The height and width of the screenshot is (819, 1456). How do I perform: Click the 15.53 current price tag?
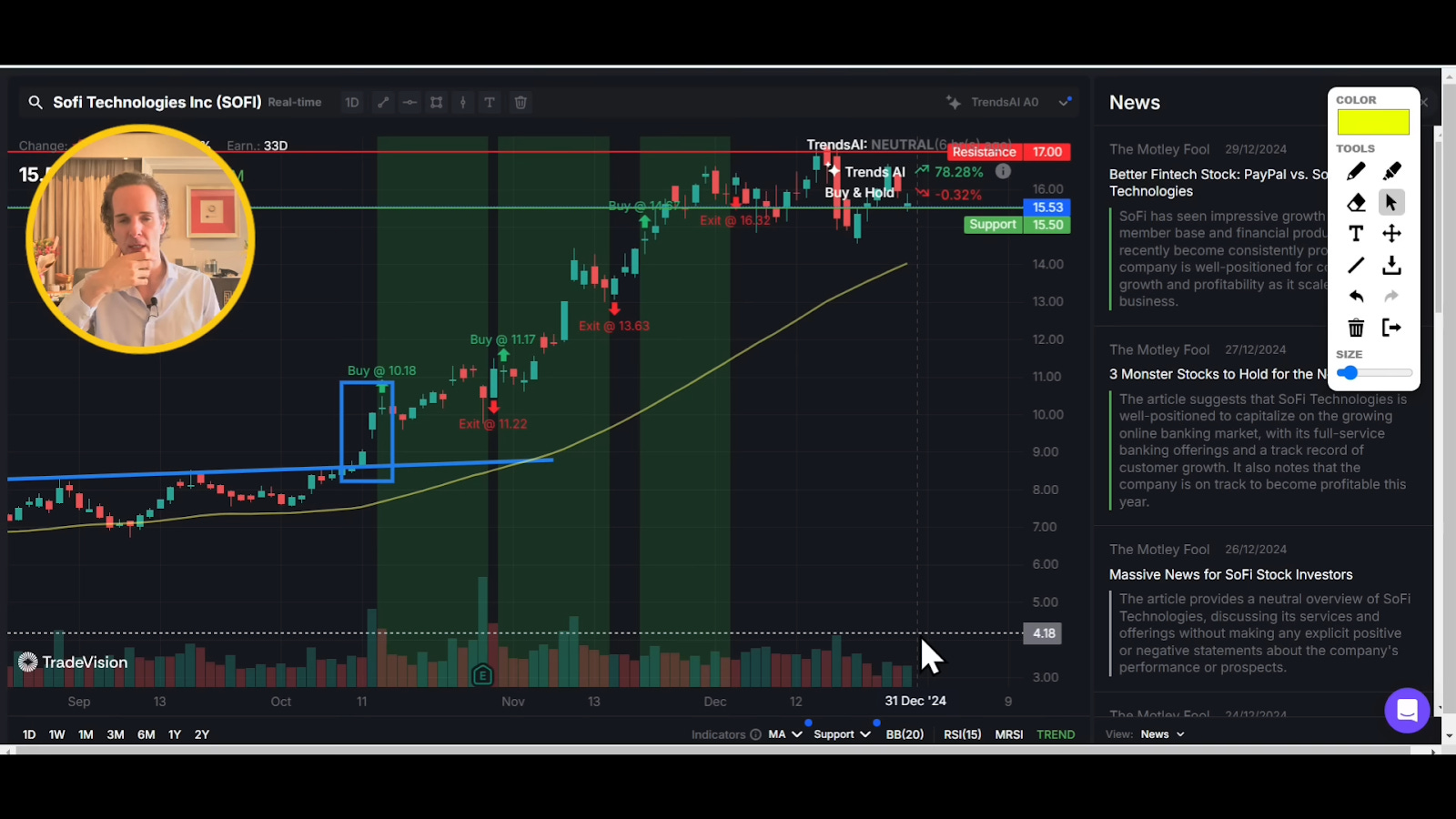[x=1047, y=207]
